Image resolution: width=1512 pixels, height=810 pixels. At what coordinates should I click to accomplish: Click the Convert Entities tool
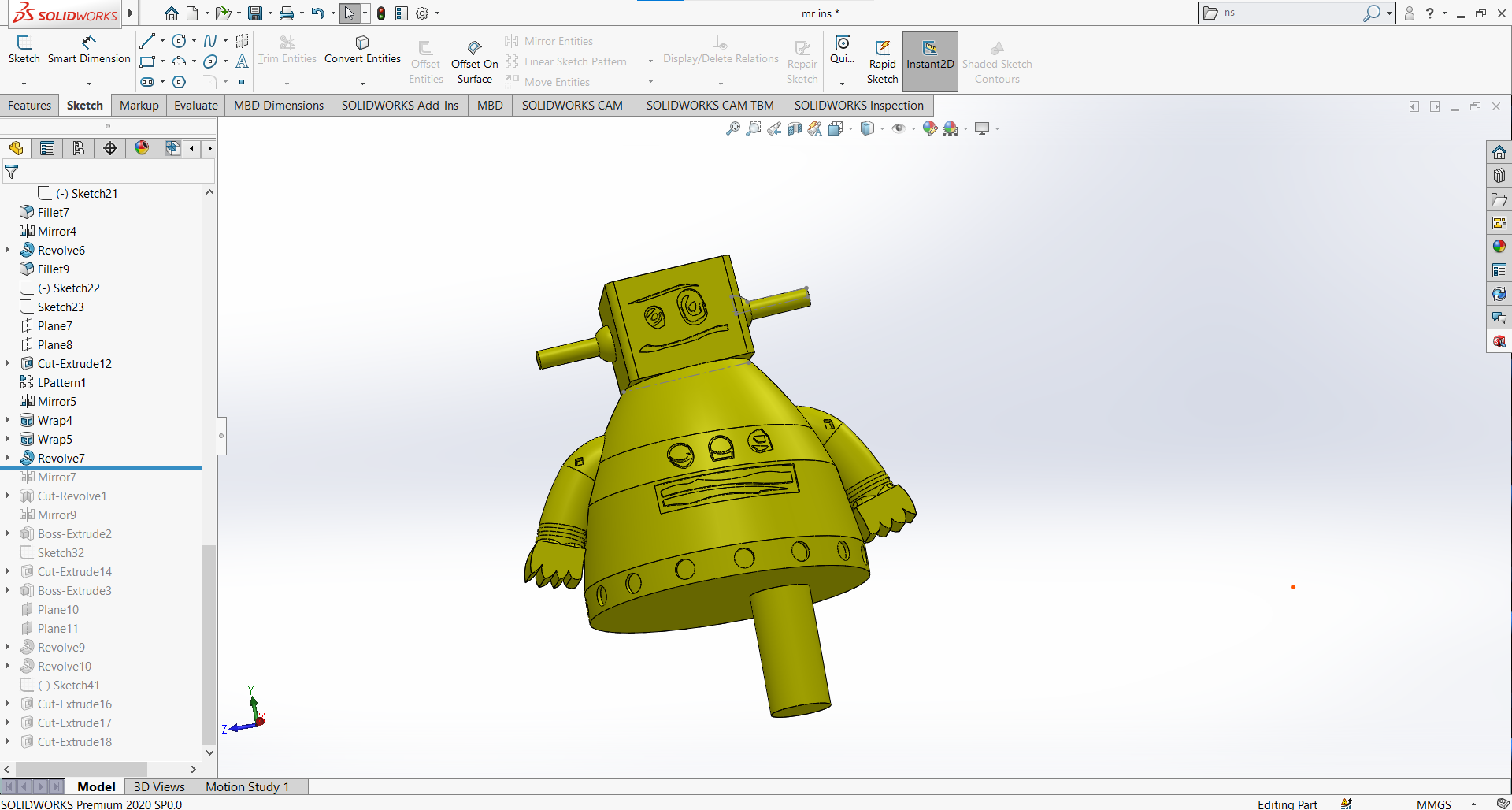362,49
